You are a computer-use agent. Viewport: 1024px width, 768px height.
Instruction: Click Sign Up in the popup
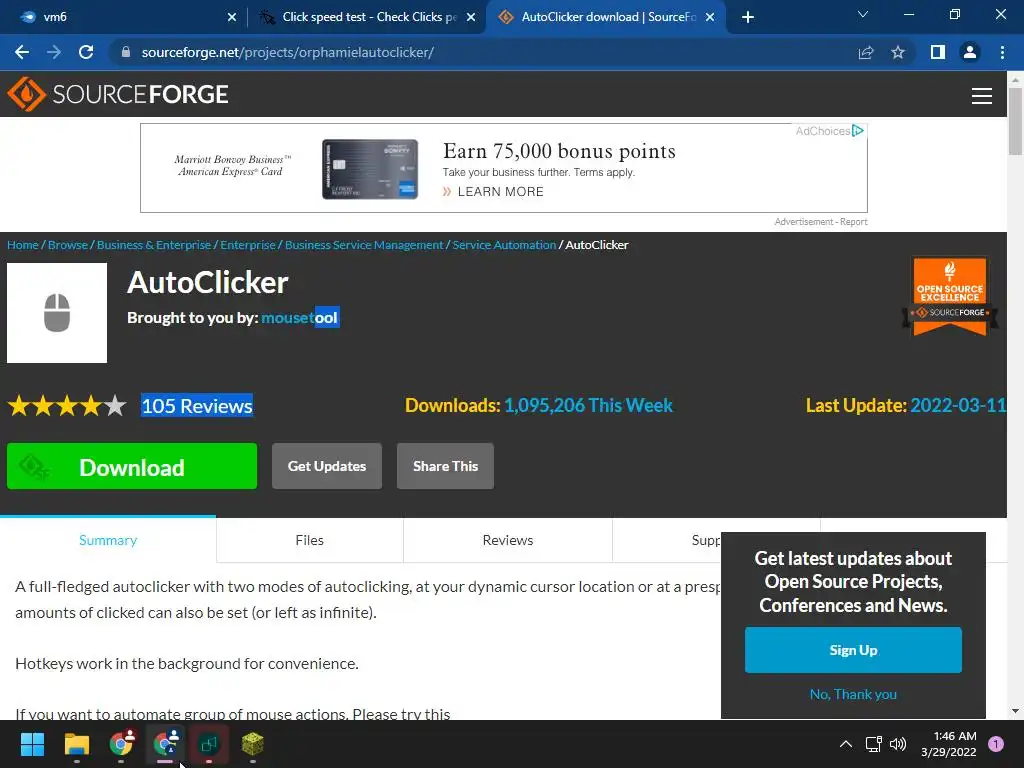(853, 650)
